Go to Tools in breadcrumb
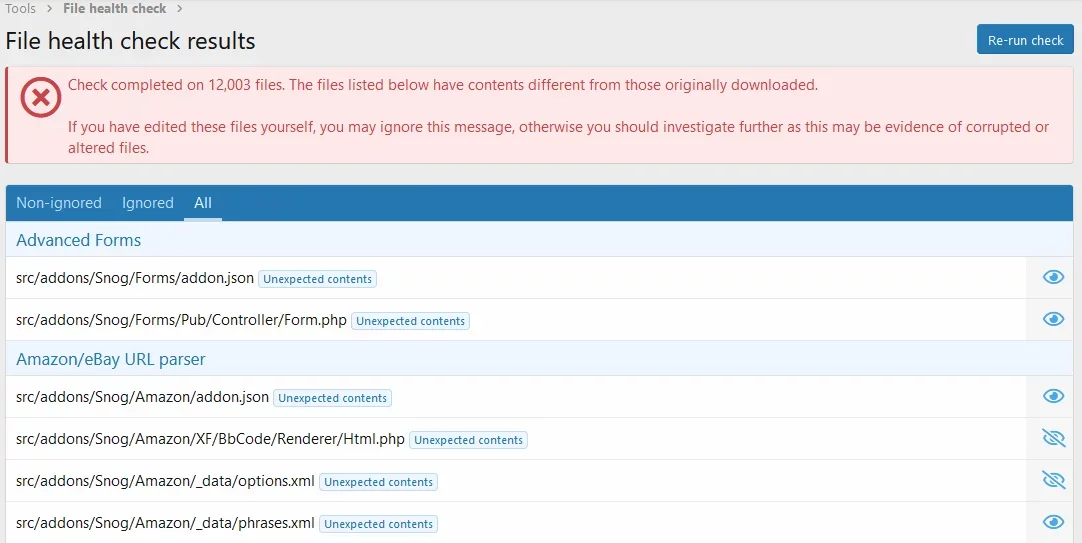Viewport: 1082px width, 543px height. point(21,9)
